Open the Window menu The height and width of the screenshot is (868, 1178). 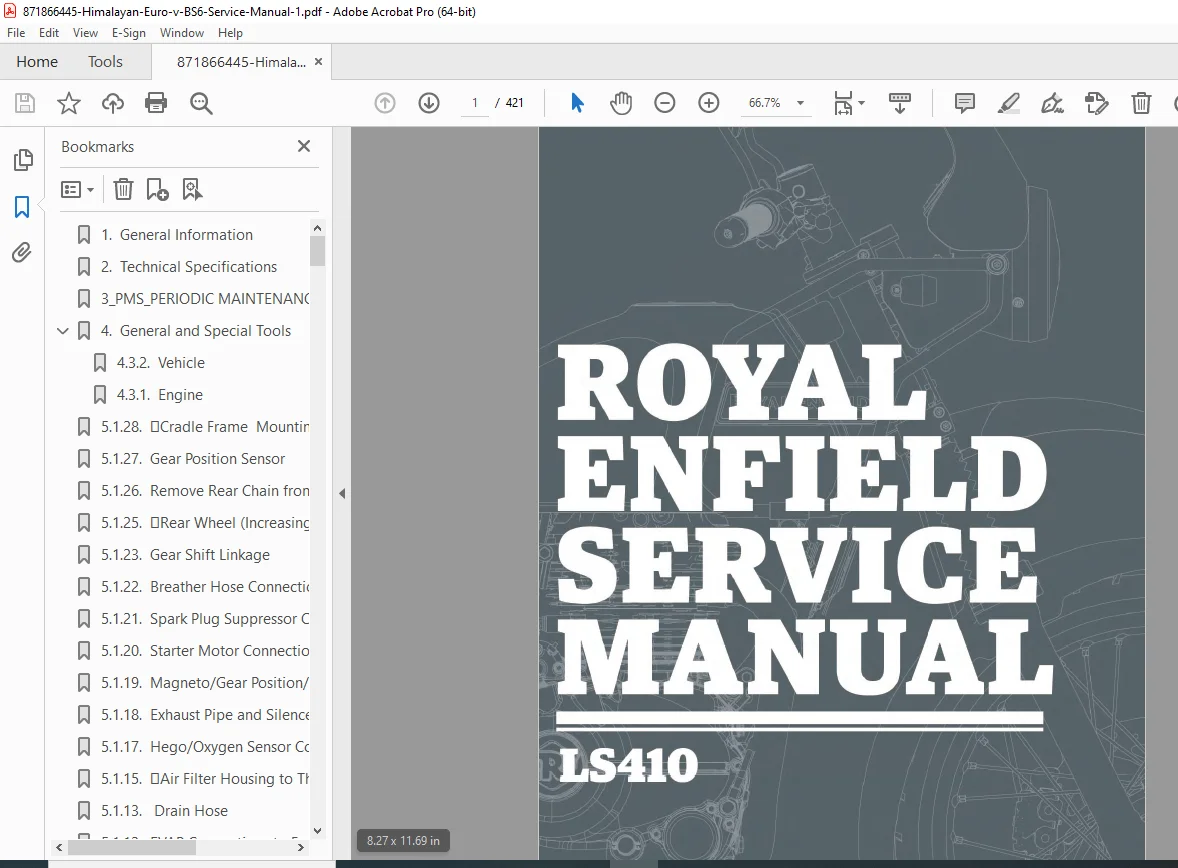pos(182,33)
